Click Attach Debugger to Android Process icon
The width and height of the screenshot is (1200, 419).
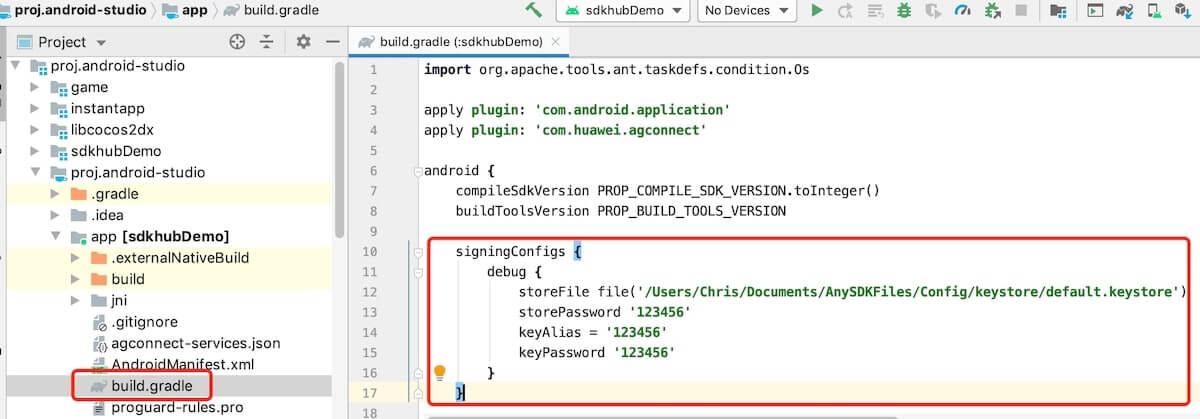click(x=991, y=10)
